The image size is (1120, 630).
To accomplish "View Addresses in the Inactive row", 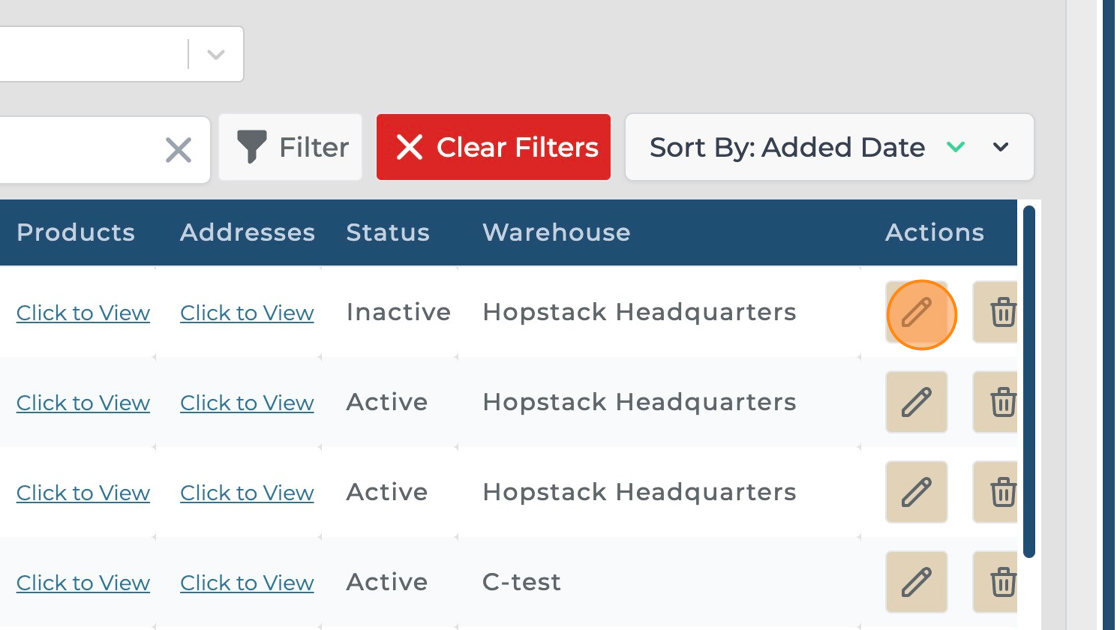I will (x=247, y=313).
